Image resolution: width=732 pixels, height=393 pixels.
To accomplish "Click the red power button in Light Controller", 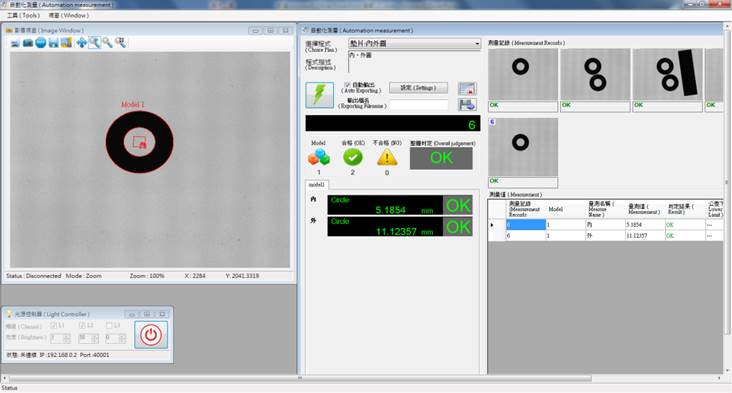I will [151, 335].
